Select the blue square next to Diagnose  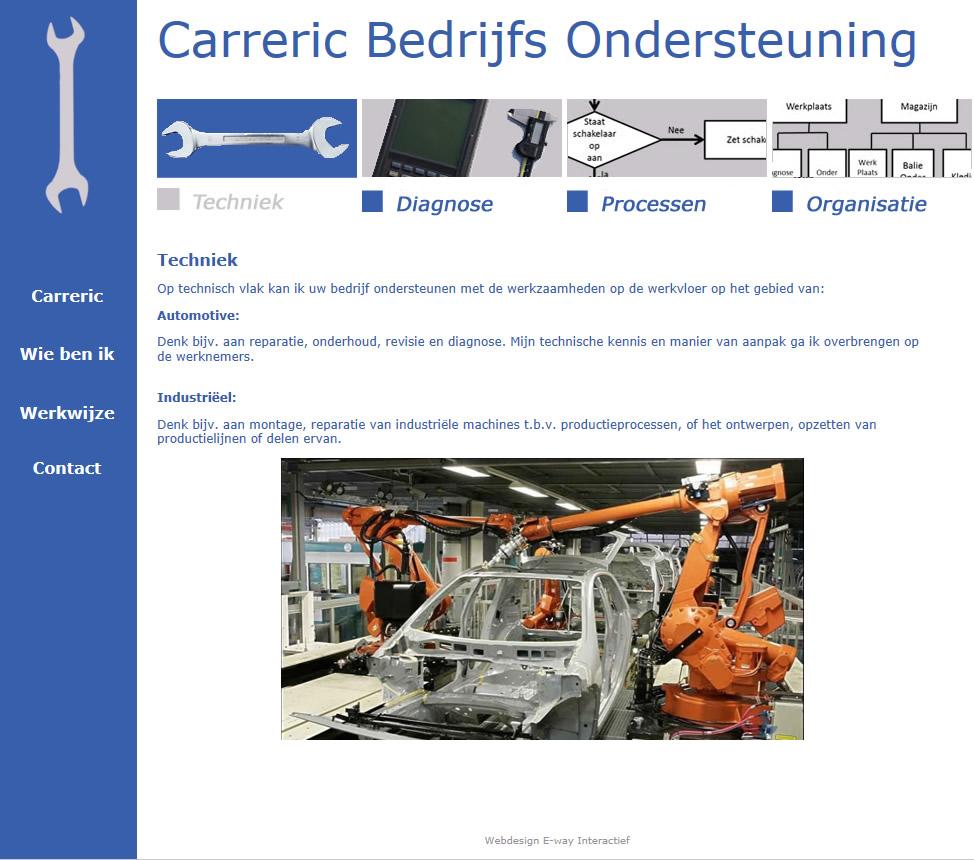[373, 202]
